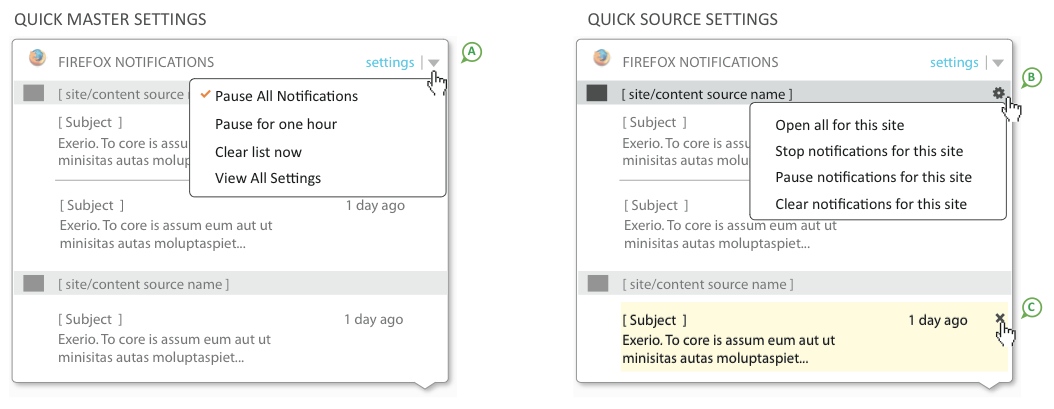
Task: Select Clear list now
Action: (258, 152)
